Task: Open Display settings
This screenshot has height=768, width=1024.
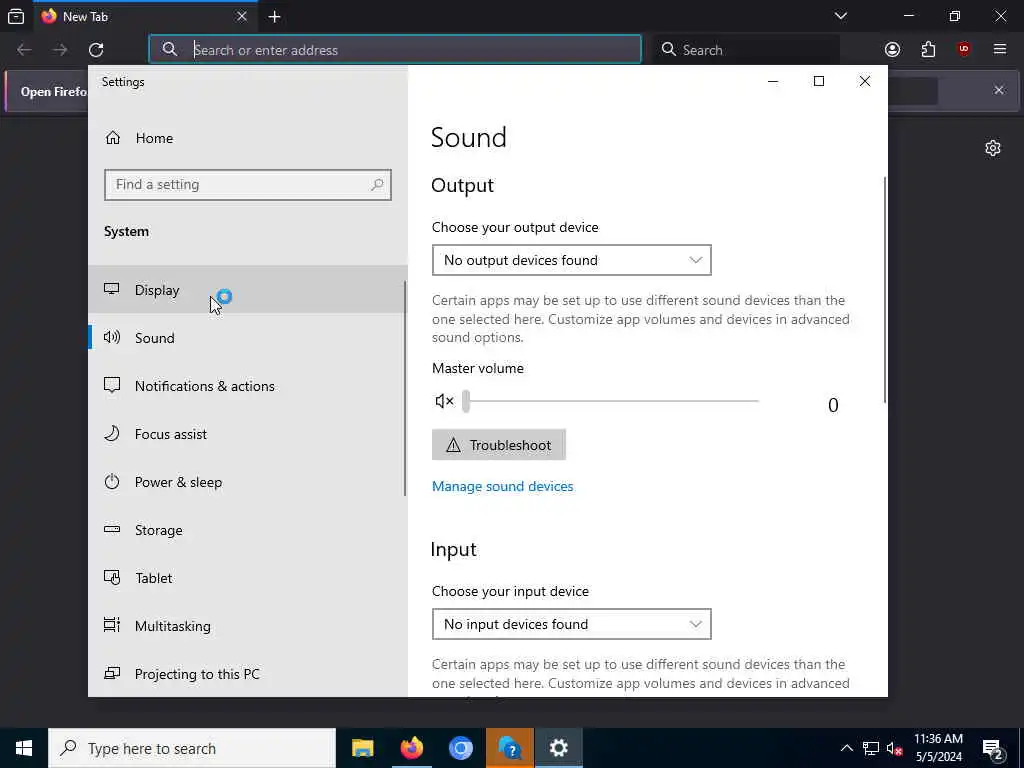Action: [248, 289]
